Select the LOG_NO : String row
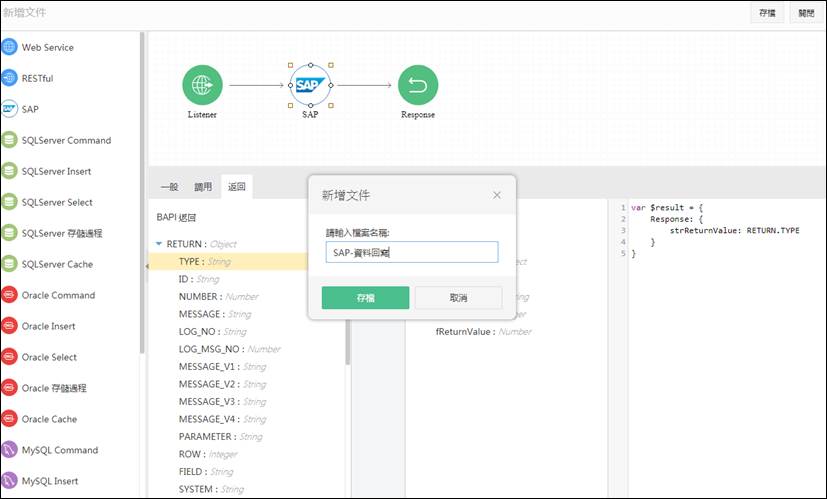827x499 pixels. pyautogui.click(x=213, y=331)
